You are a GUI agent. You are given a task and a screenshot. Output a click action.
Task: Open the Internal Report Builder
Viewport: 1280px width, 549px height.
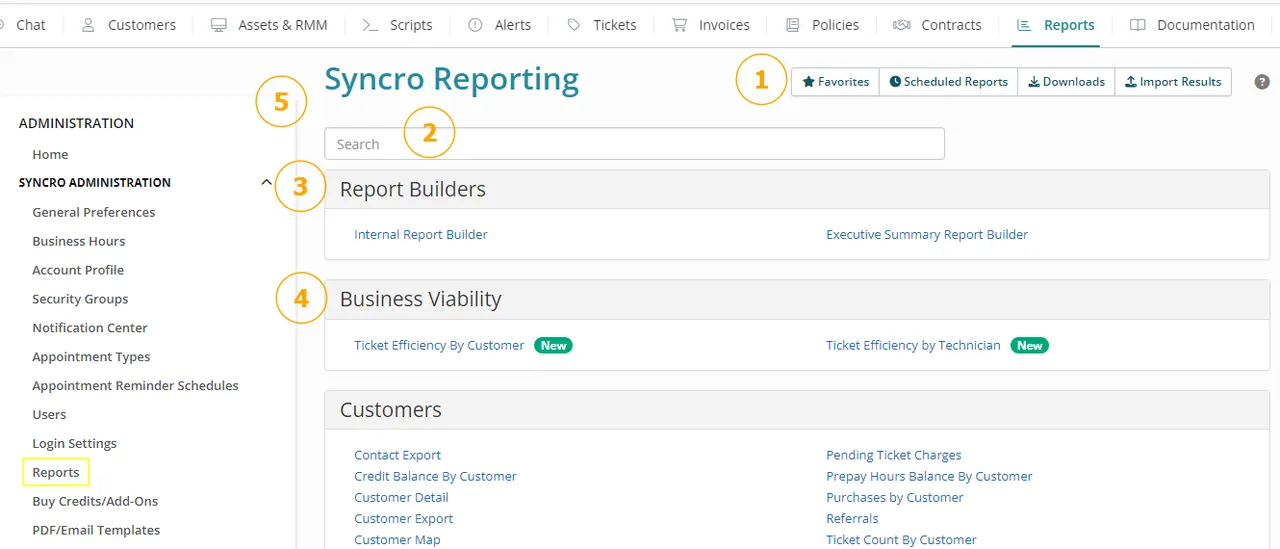pos(421,234)
